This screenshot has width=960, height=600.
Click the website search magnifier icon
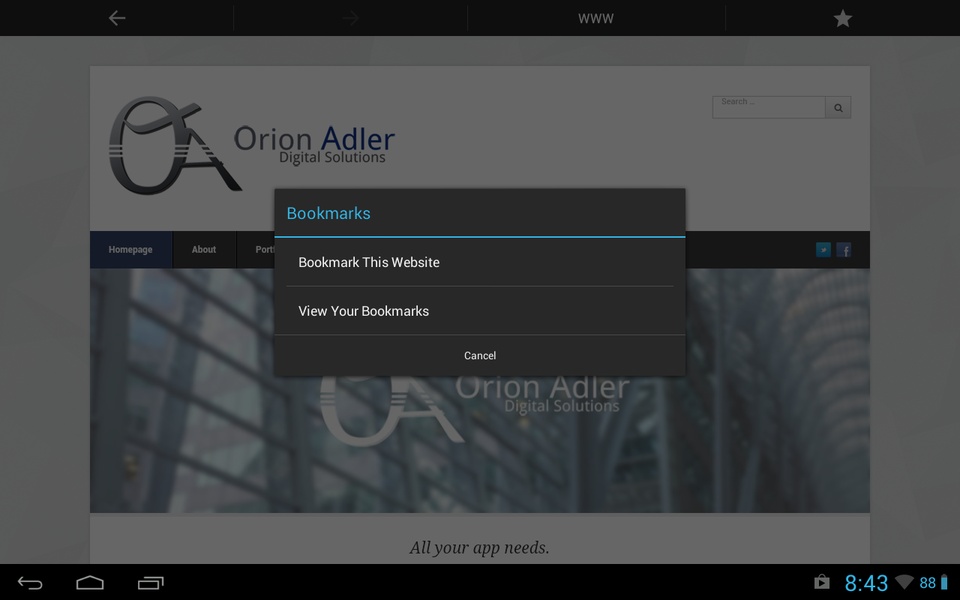[x=838, y=108]
